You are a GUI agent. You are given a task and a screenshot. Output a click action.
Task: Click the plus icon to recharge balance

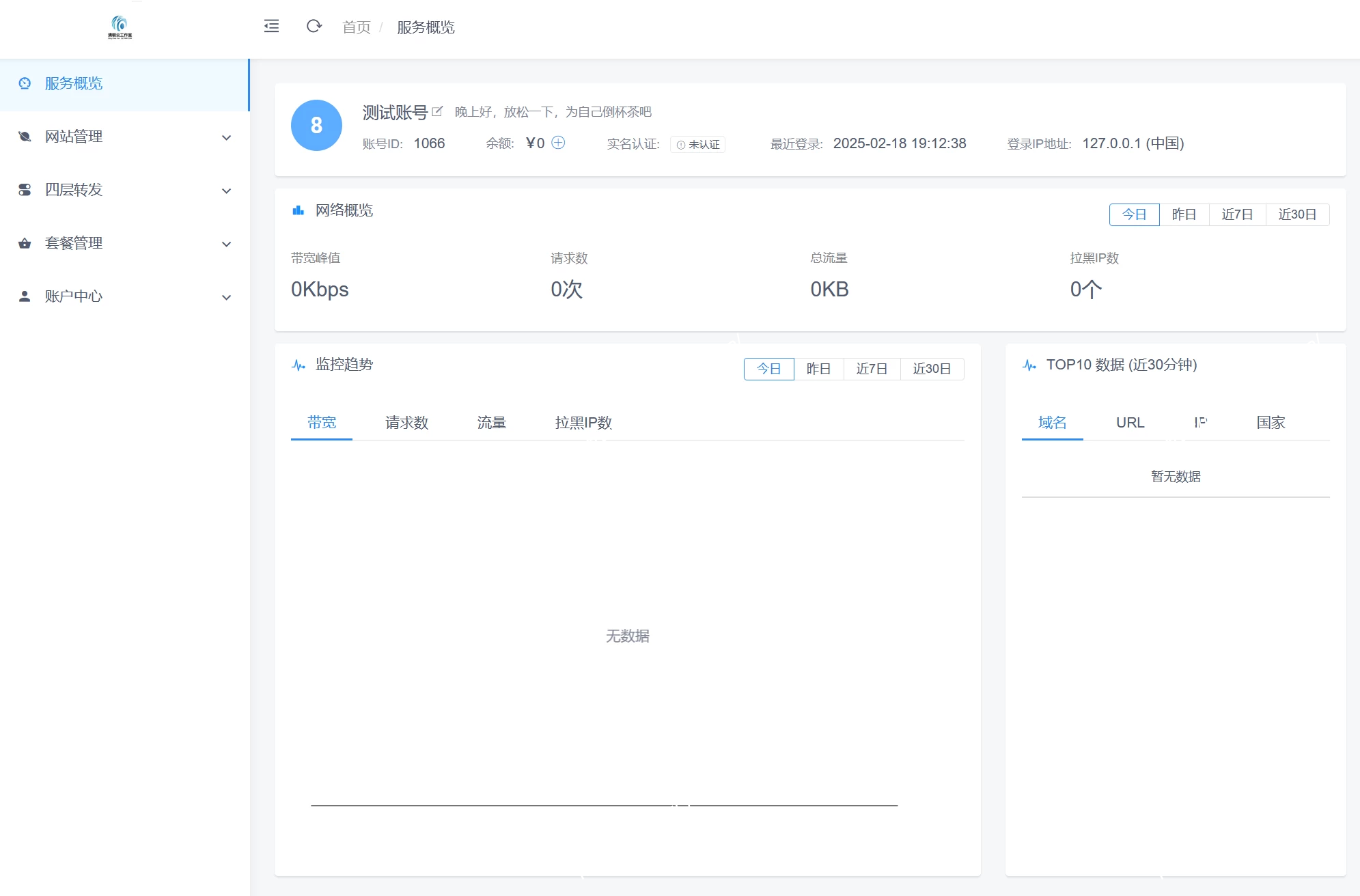[558, 143]
